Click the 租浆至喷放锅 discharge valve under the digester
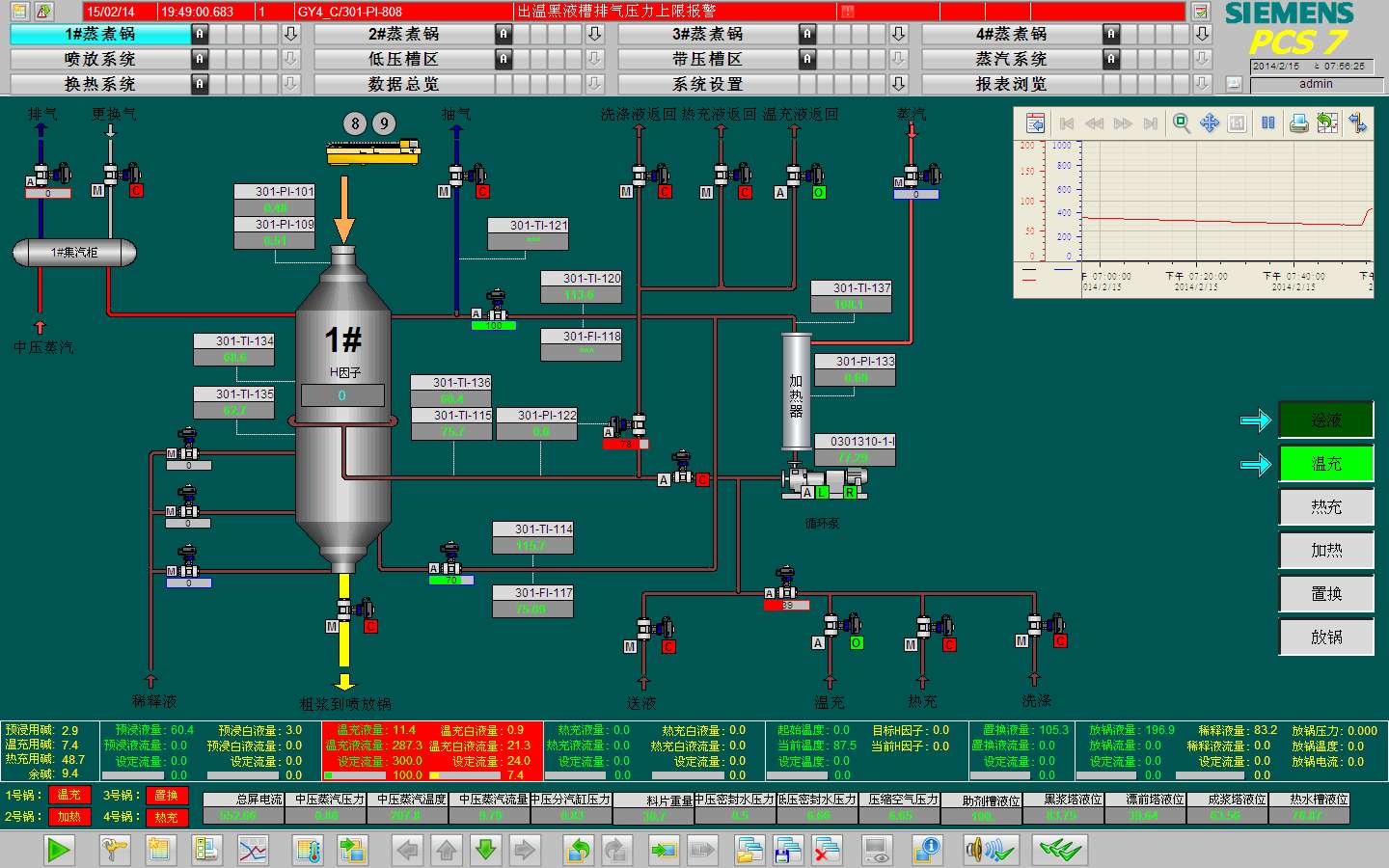The width and height of the screenshot is (1389, 868). click(x=354, y=611)
